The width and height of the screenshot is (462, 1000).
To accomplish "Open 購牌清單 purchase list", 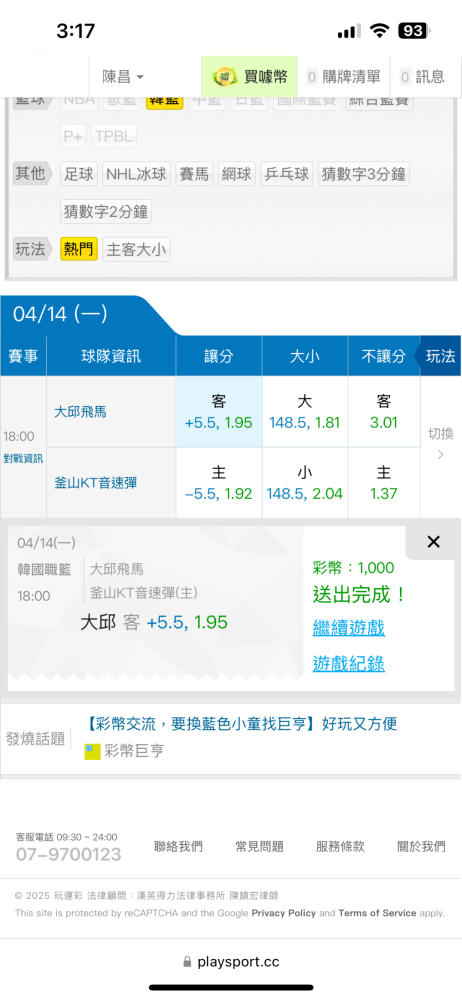I will 344,77.
